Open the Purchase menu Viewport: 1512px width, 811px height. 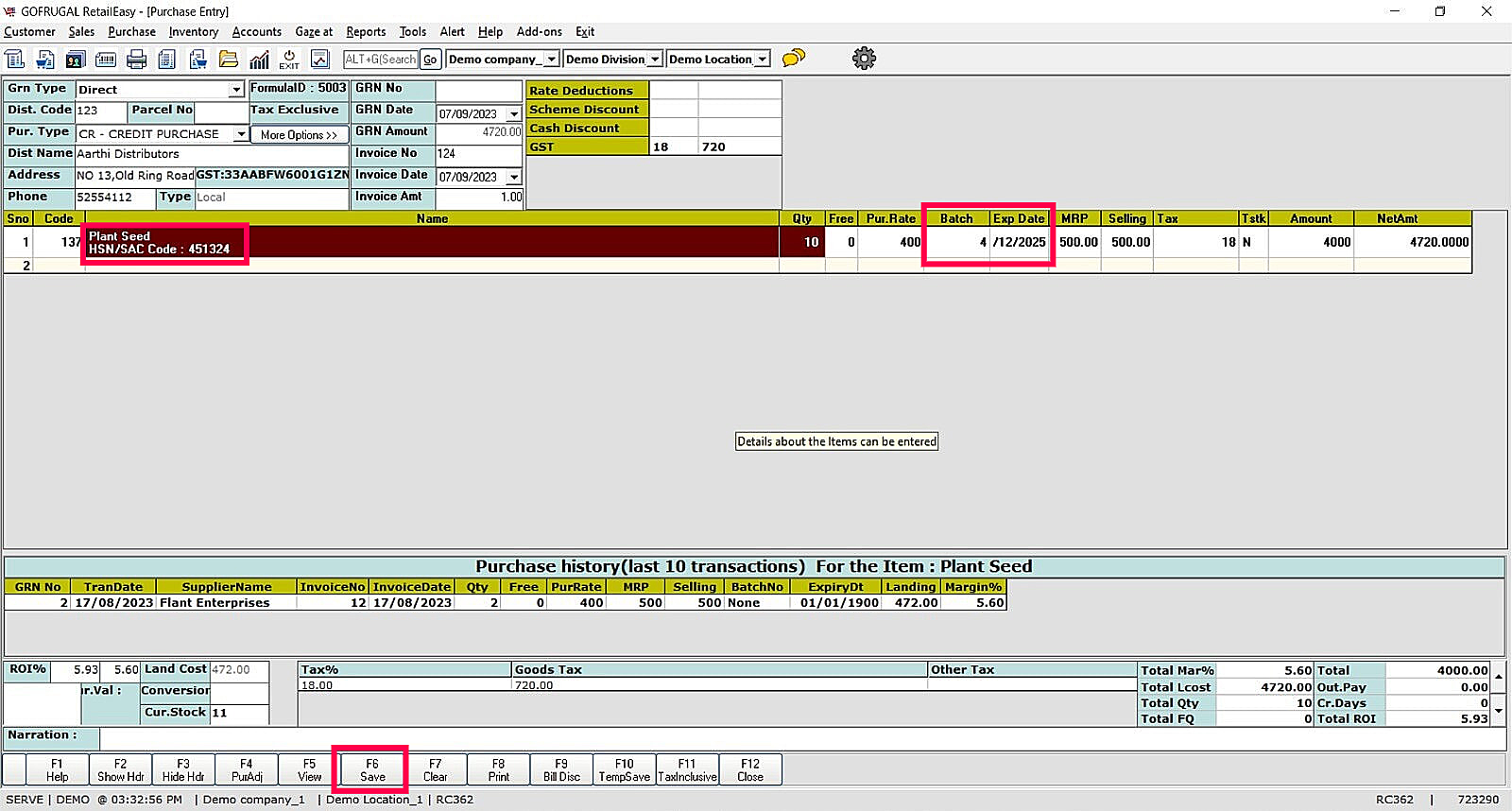click(131, 31)
